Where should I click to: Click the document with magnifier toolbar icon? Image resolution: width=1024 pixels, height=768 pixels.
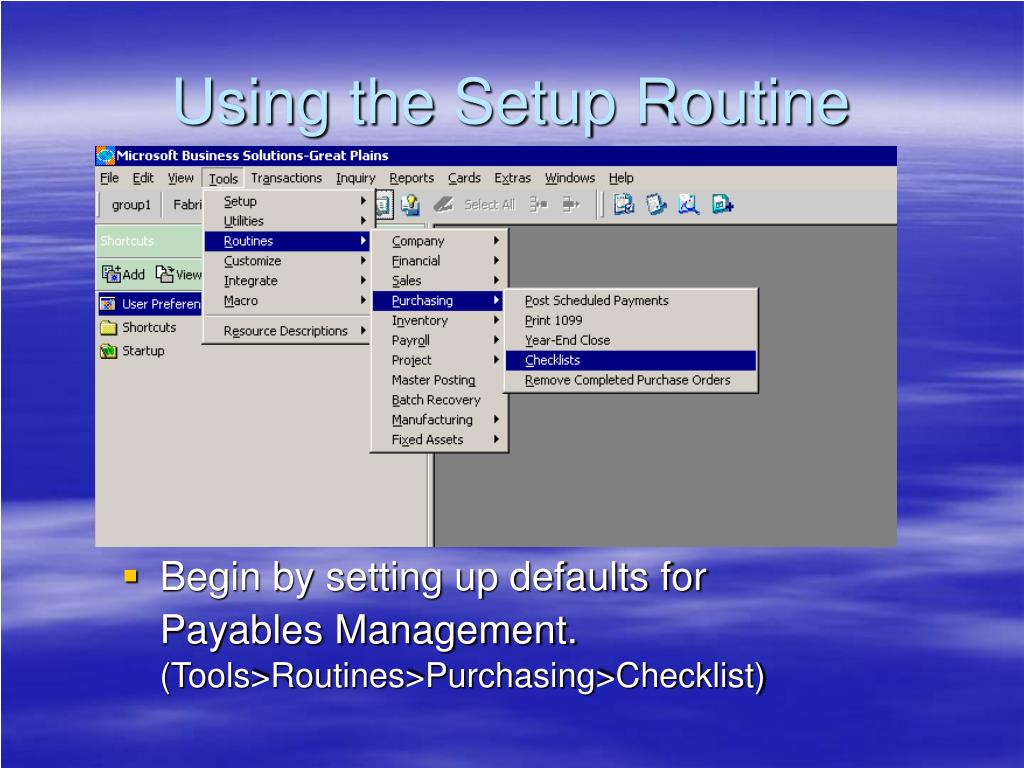(x=688, y=204)
